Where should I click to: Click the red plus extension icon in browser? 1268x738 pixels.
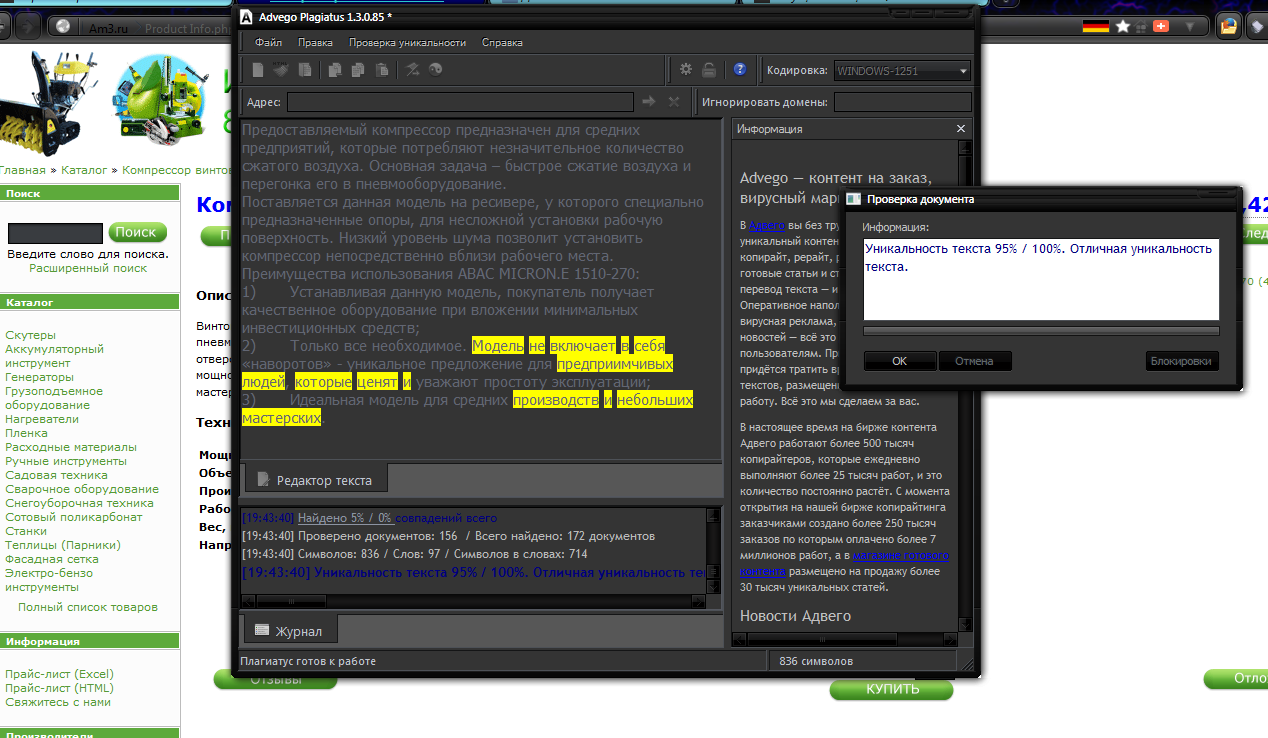coord(1161,26)
